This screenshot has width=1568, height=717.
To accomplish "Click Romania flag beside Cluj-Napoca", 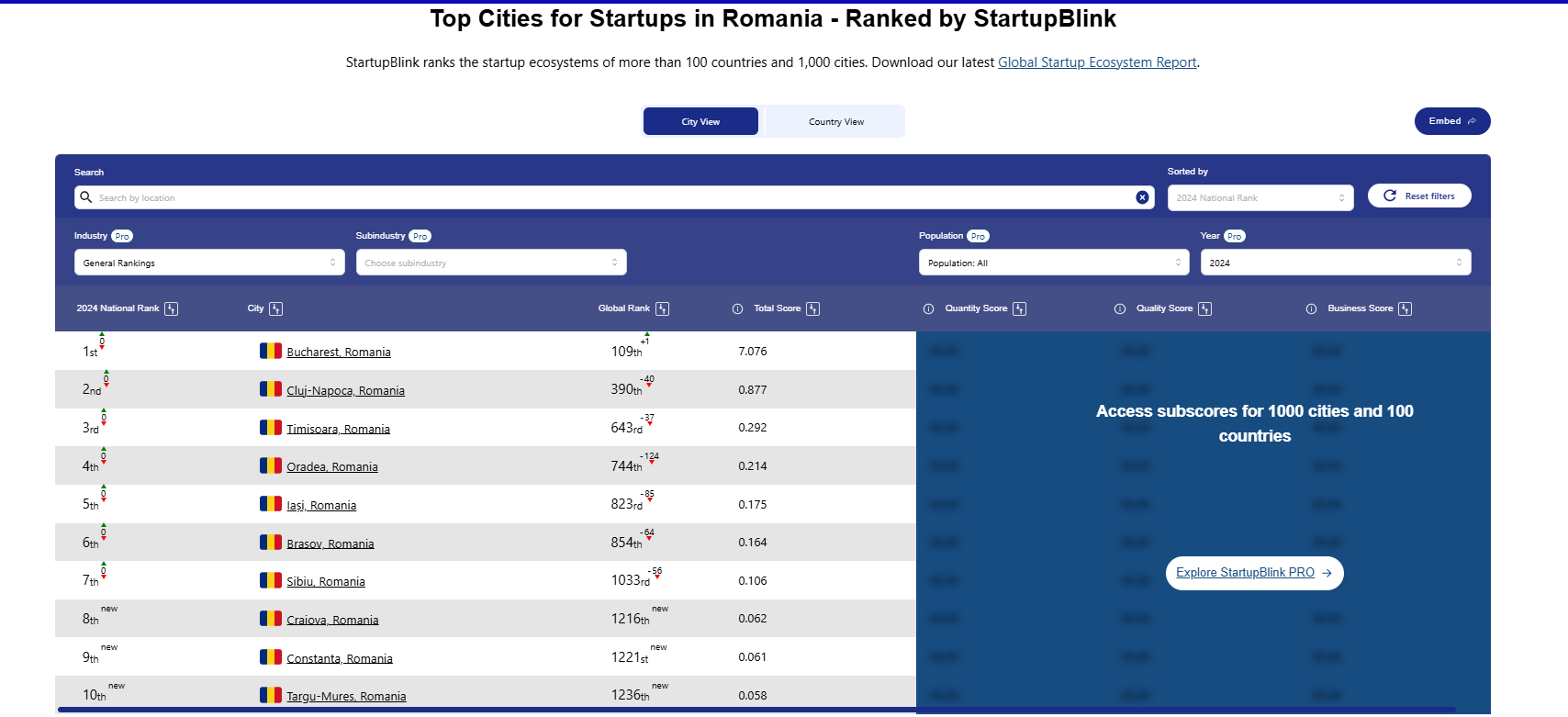I will [271, 389].
